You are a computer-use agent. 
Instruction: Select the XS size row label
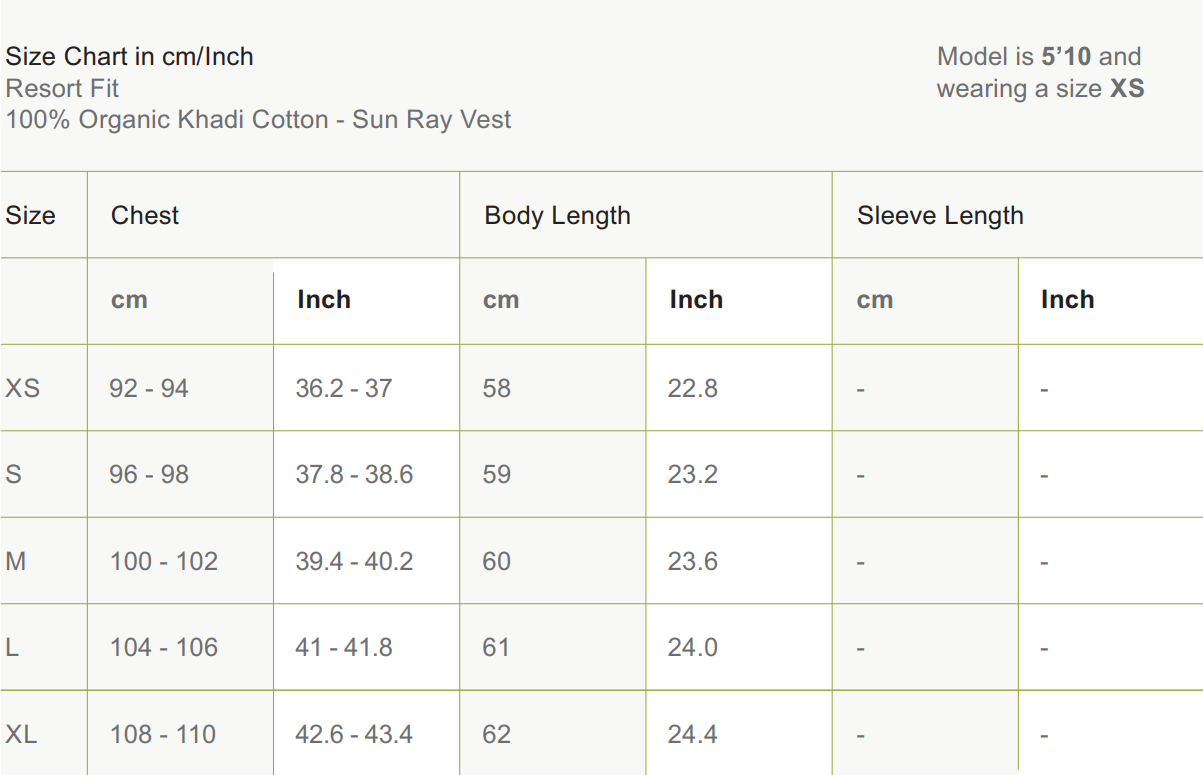click(x=23, y=388)
